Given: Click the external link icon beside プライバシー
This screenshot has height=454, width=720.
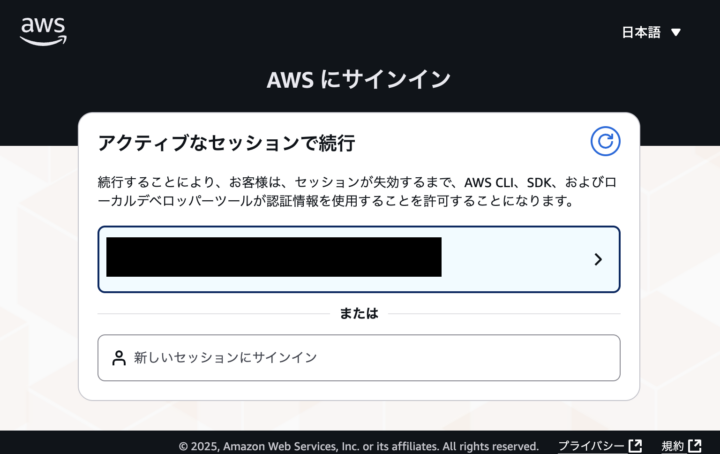Looking at the screenshot, I should point(635,446).
